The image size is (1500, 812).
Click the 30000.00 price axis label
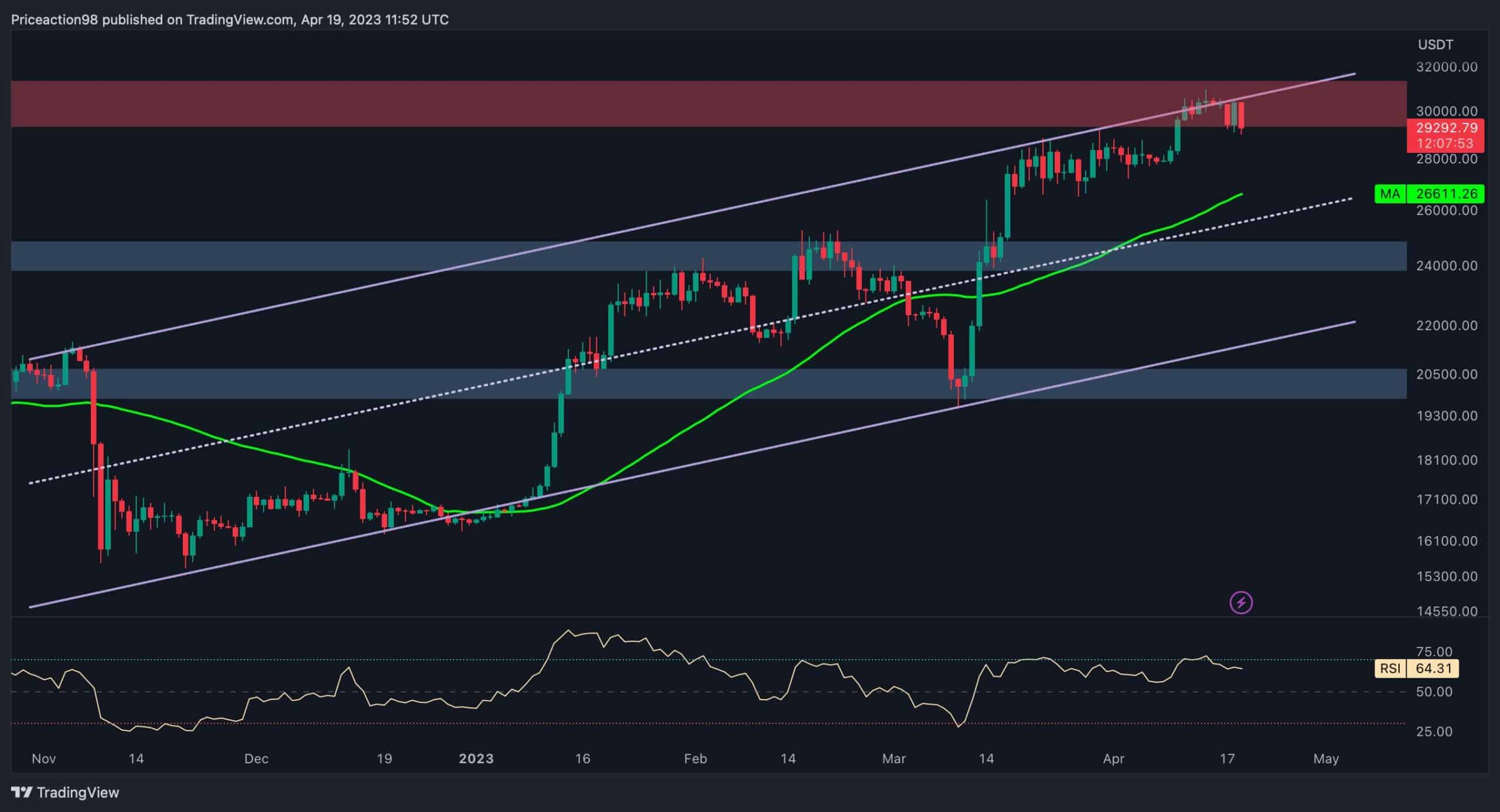(x=1447, y=111)
